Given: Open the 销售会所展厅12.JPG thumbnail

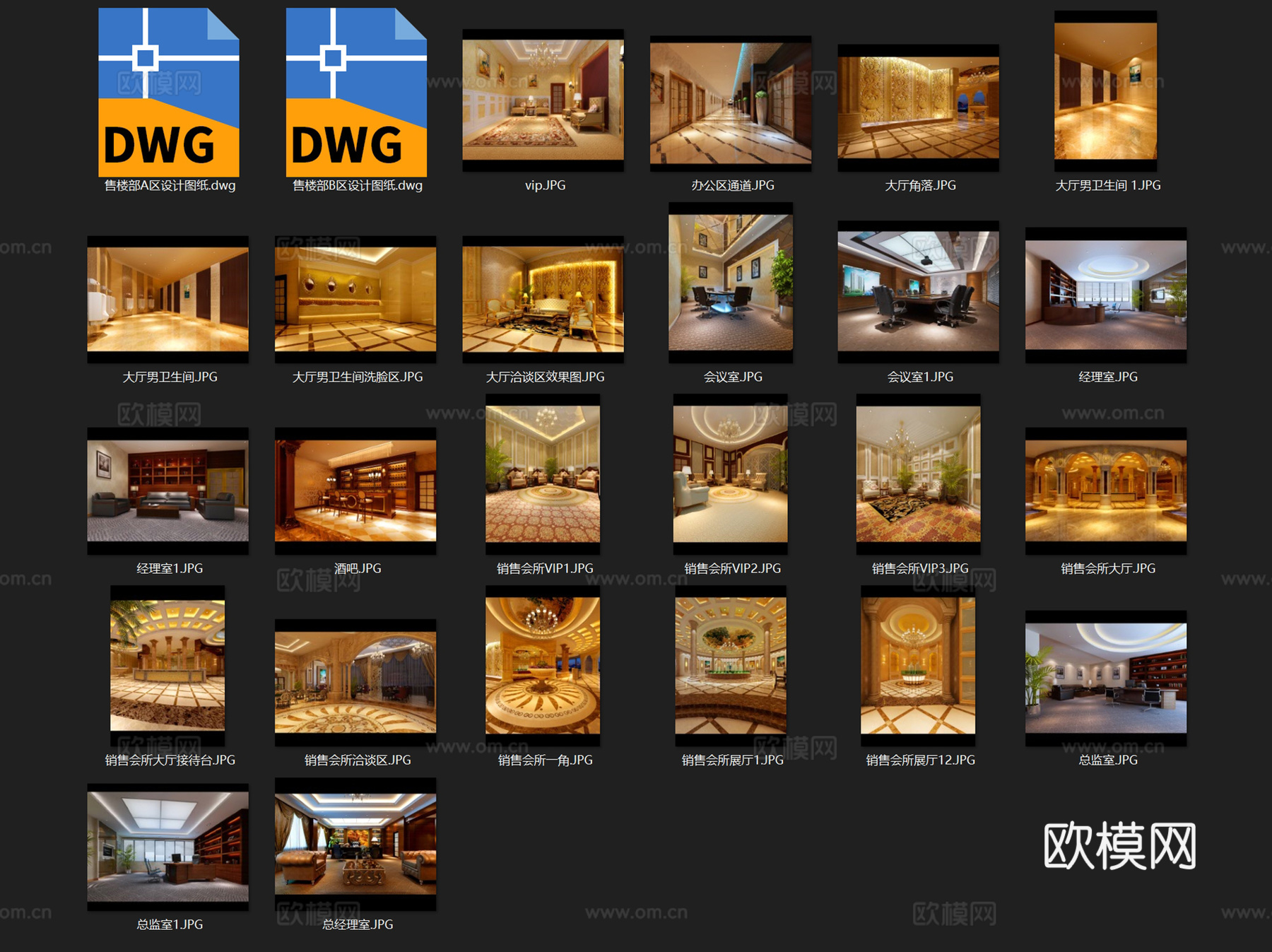Looking at the screenshot, I should click(918, 666).
